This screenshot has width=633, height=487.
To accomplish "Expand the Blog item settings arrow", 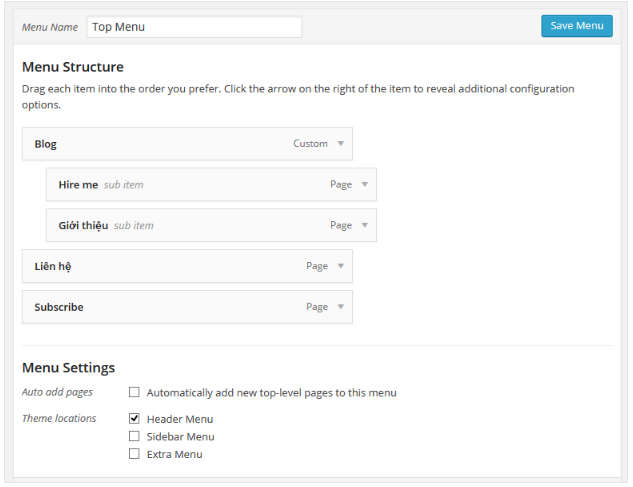I will (341, 144).
